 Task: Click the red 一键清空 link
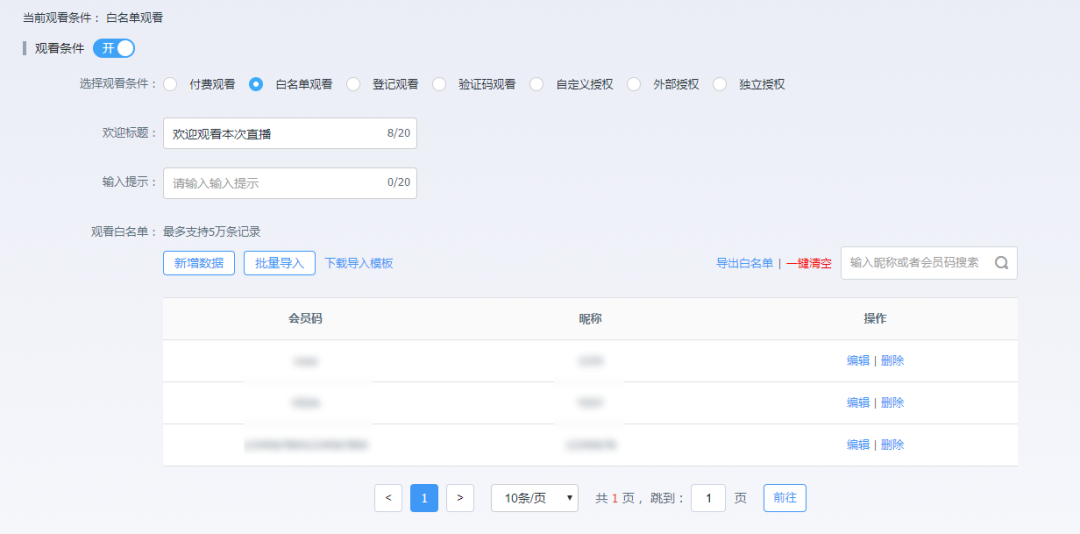(809, 263)
